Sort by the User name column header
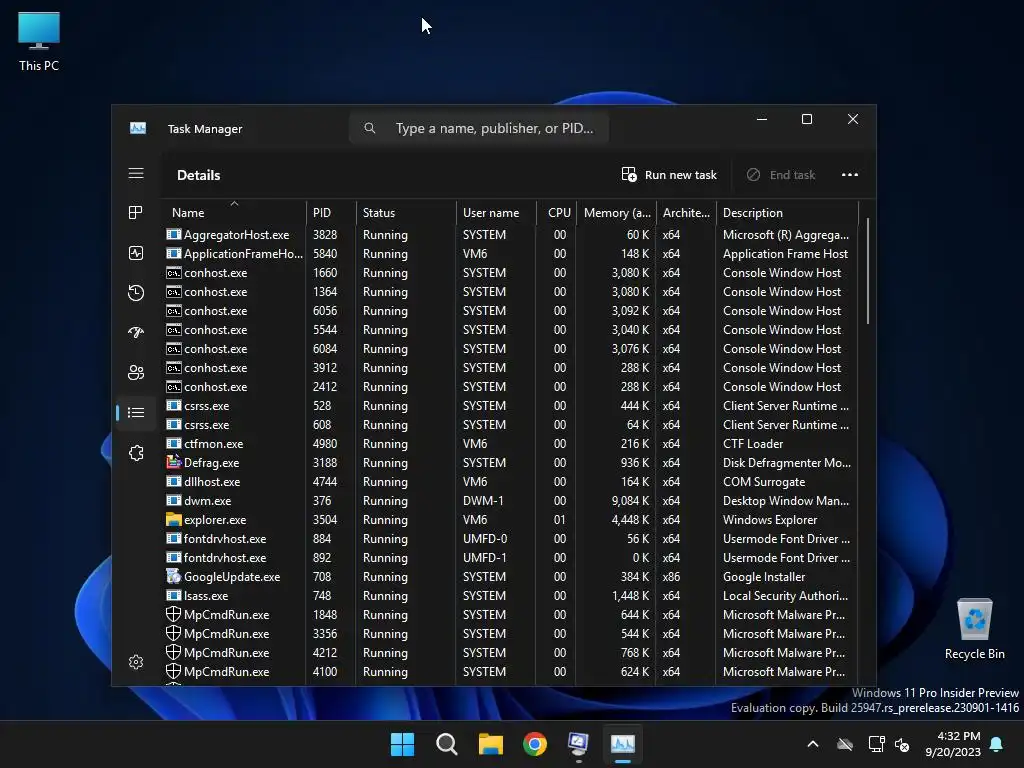 pyautogui.click(x=496, y=212)
